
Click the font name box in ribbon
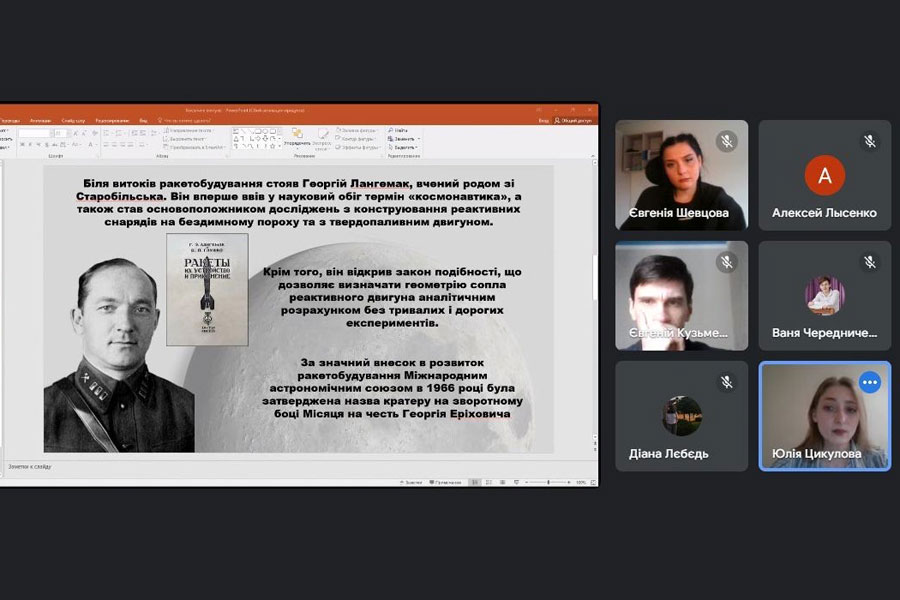(x=34, y=133)
